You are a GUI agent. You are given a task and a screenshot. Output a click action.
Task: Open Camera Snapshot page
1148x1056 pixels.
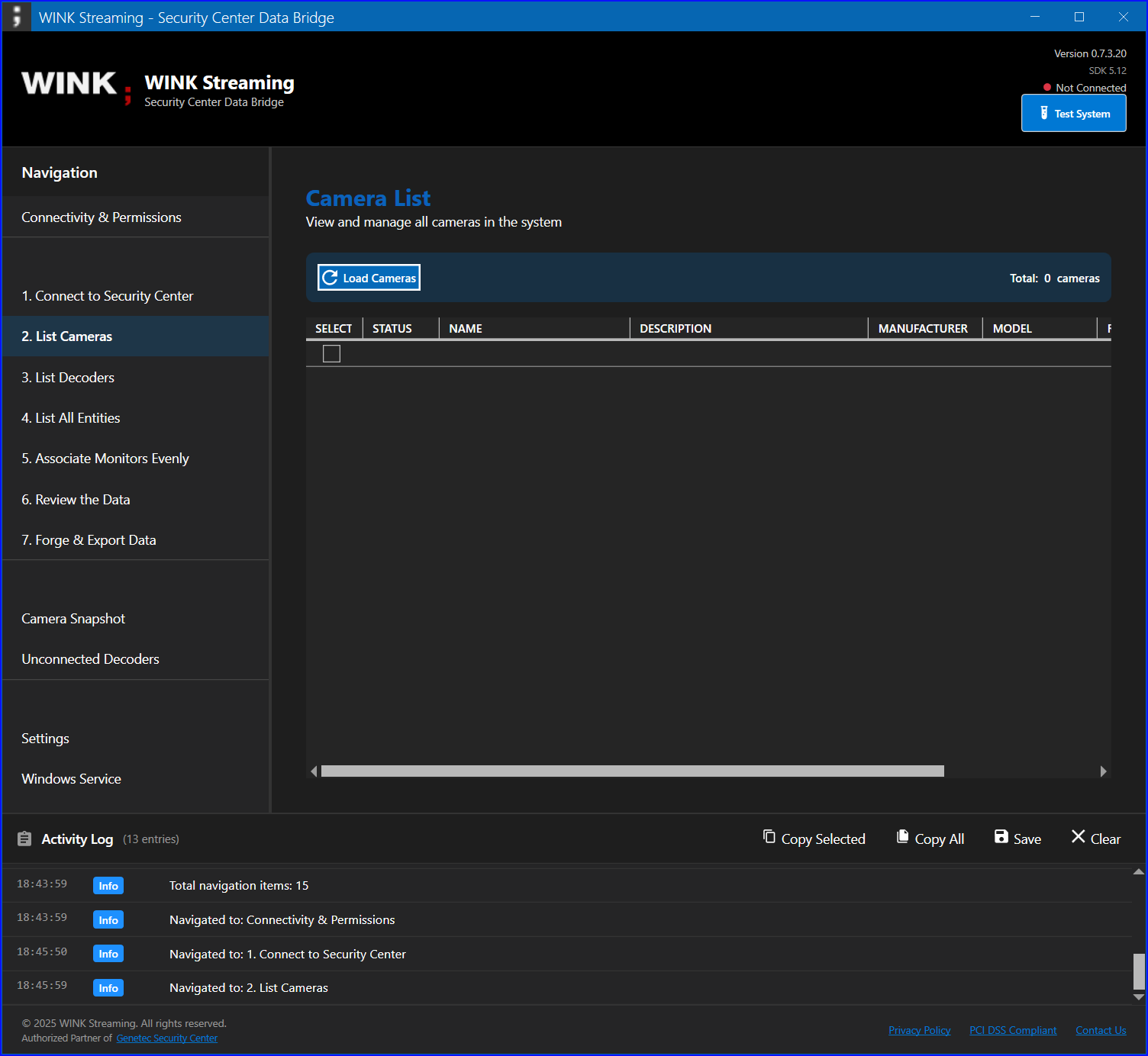click(136, 619)
